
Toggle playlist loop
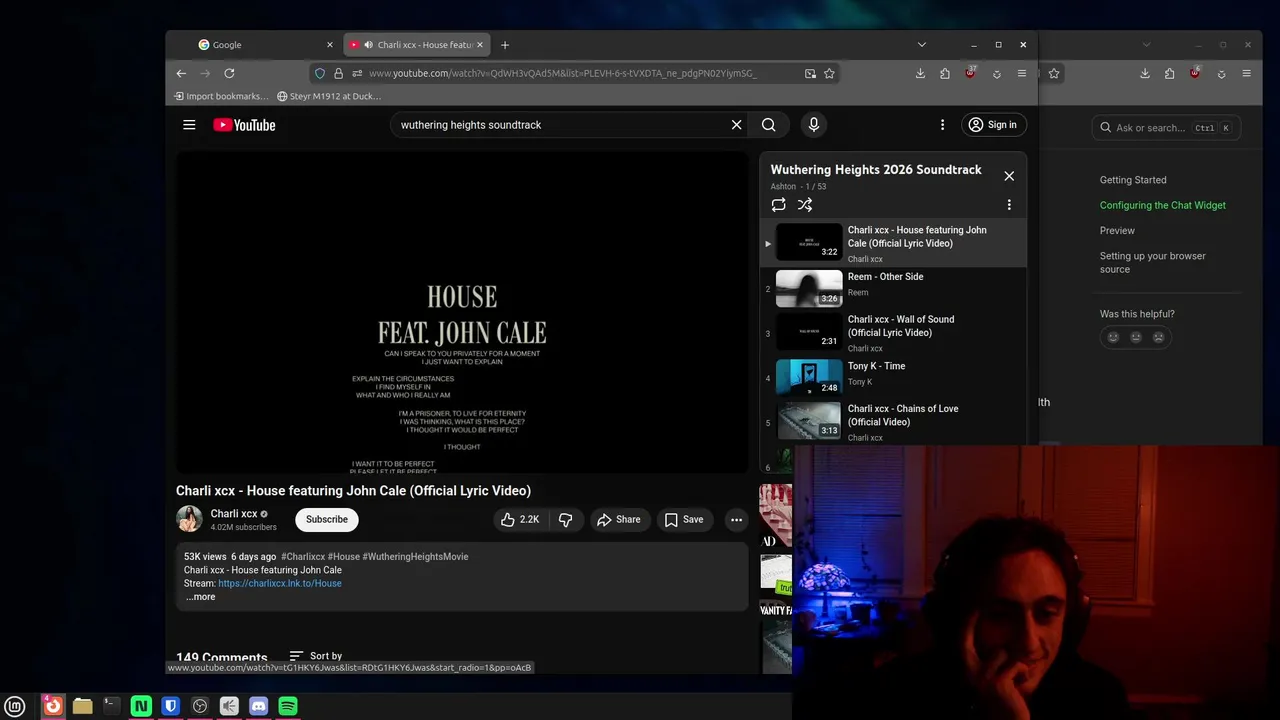(778, 205)
